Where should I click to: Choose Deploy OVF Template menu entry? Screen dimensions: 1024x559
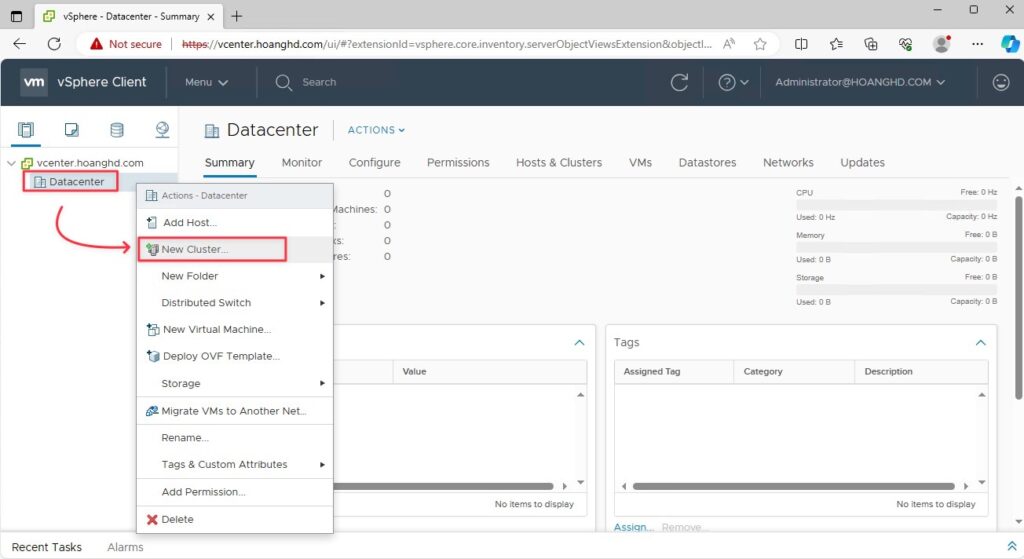click(234, 357)
